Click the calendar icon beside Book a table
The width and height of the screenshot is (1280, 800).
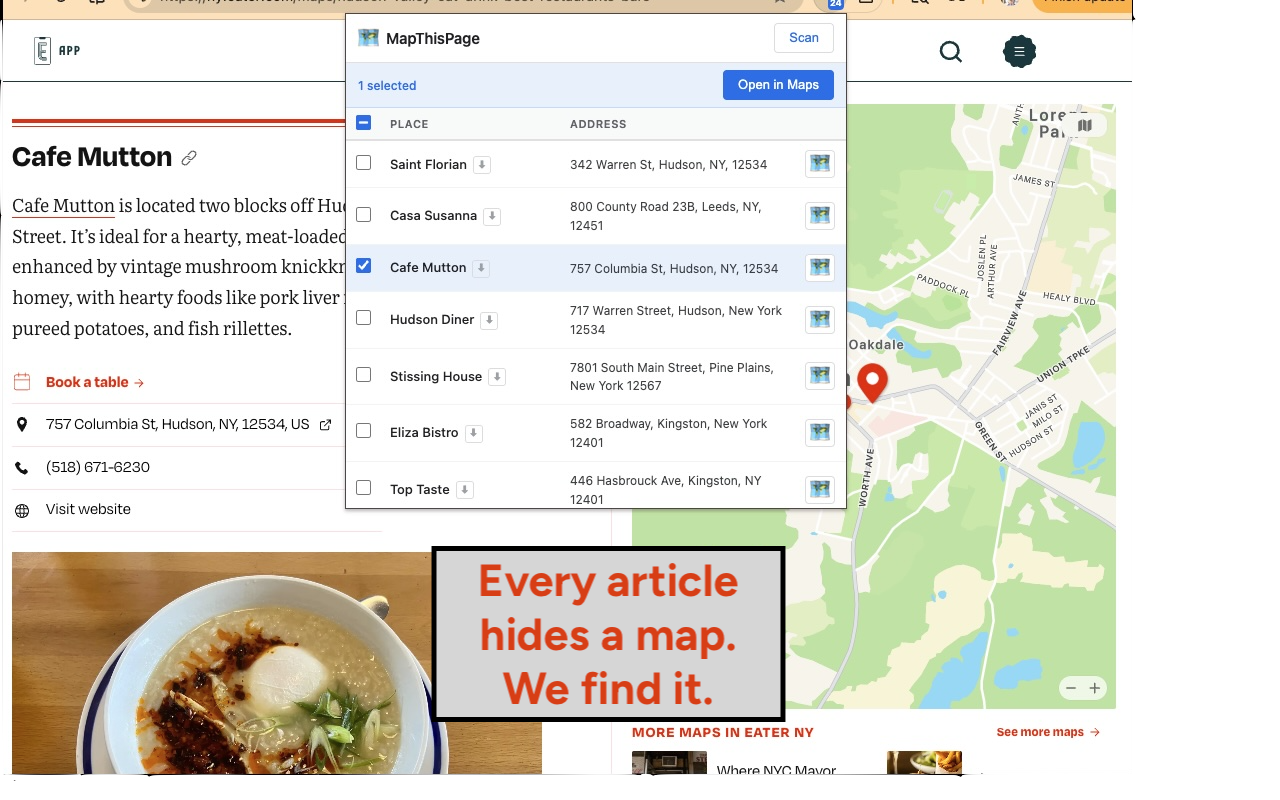click(x=22, y=382)
